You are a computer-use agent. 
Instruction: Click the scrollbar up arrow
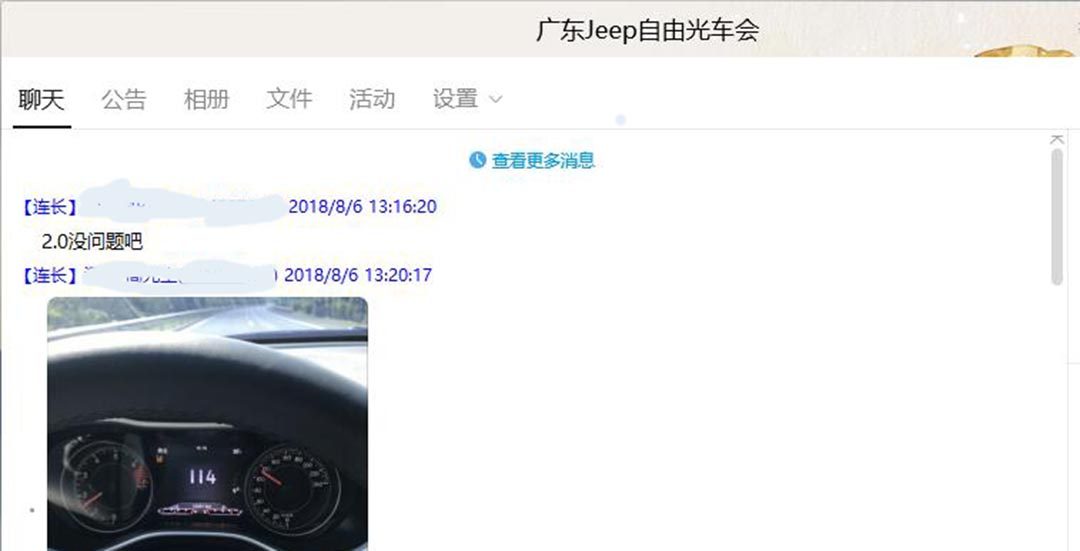(1057, 140)
